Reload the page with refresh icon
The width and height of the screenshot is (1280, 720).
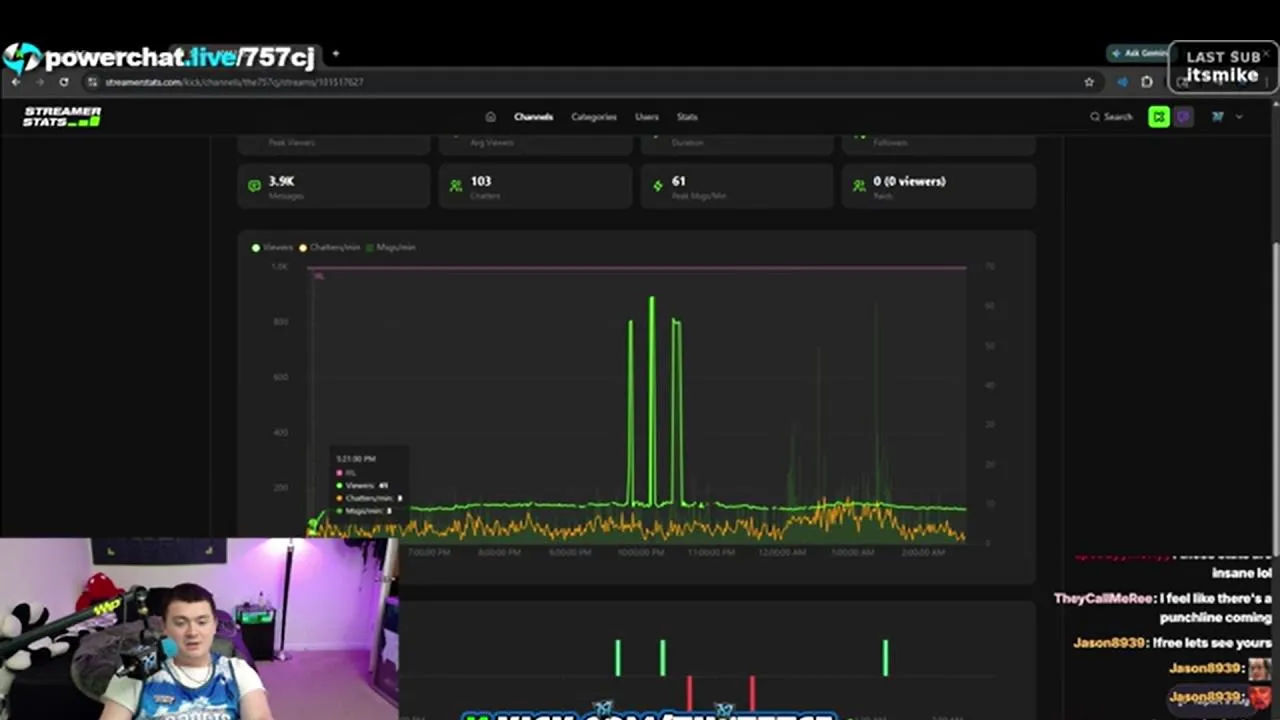(64, 82)
